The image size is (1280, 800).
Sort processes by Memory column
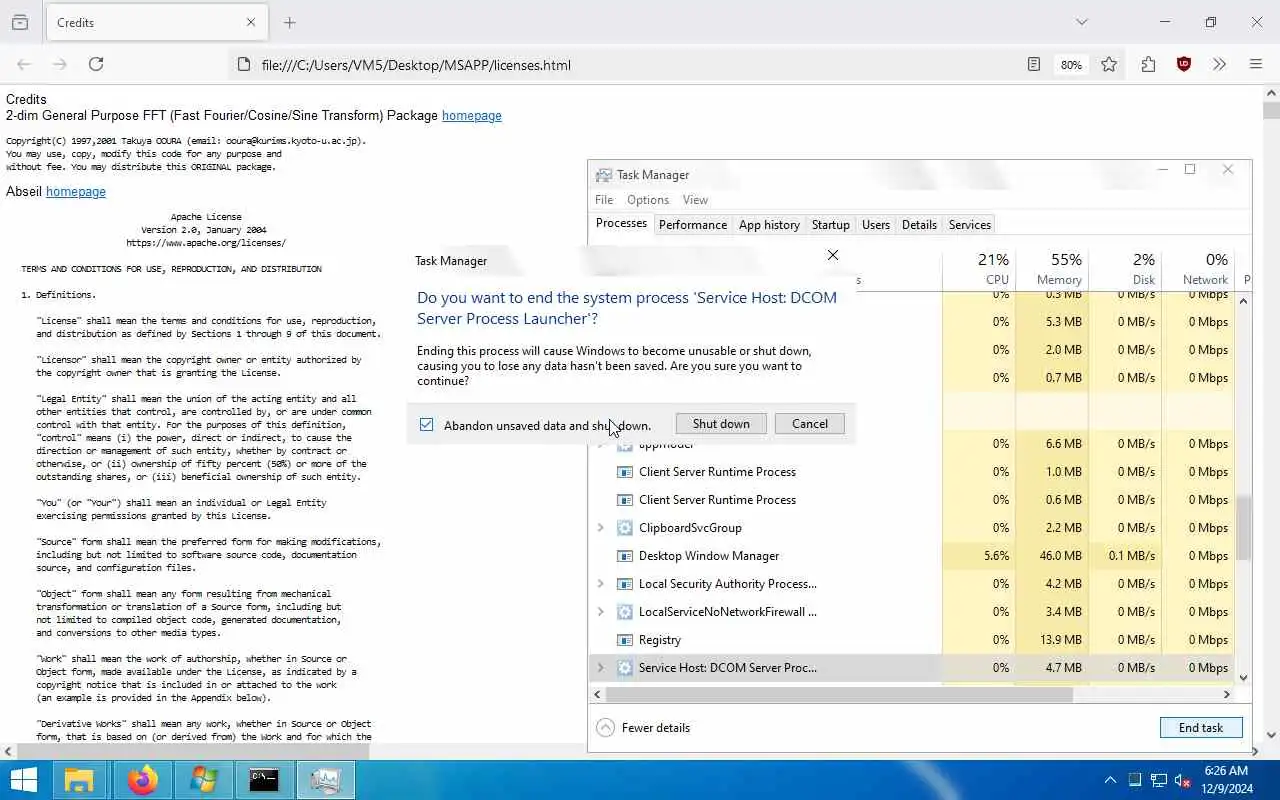pyautogui.click(x=1052, y=268)
